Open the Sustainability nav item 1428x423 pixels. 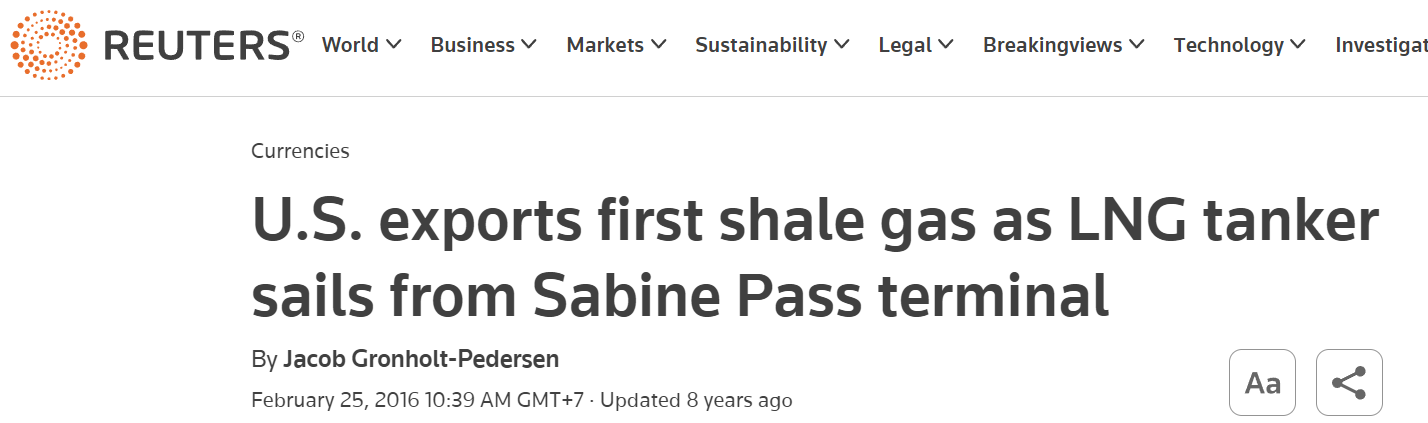pyautogui.click(x=761, y=45)
